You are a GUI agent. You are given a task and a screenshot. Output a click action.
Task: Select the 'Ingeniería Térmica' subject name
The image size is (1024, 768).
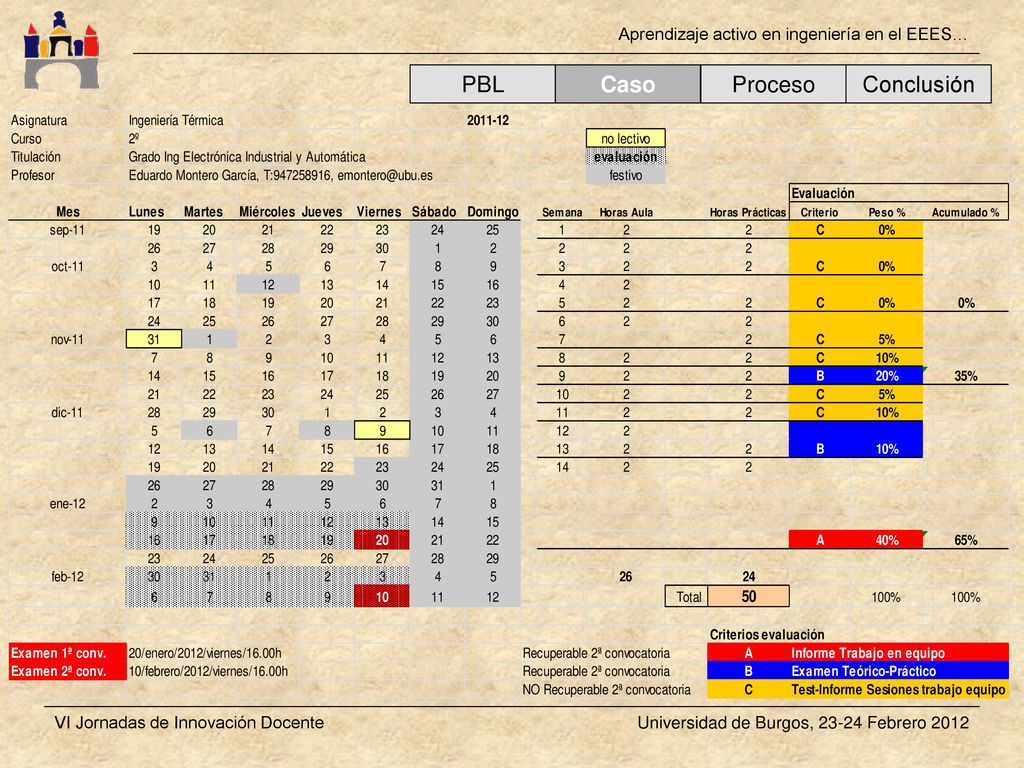176,120
